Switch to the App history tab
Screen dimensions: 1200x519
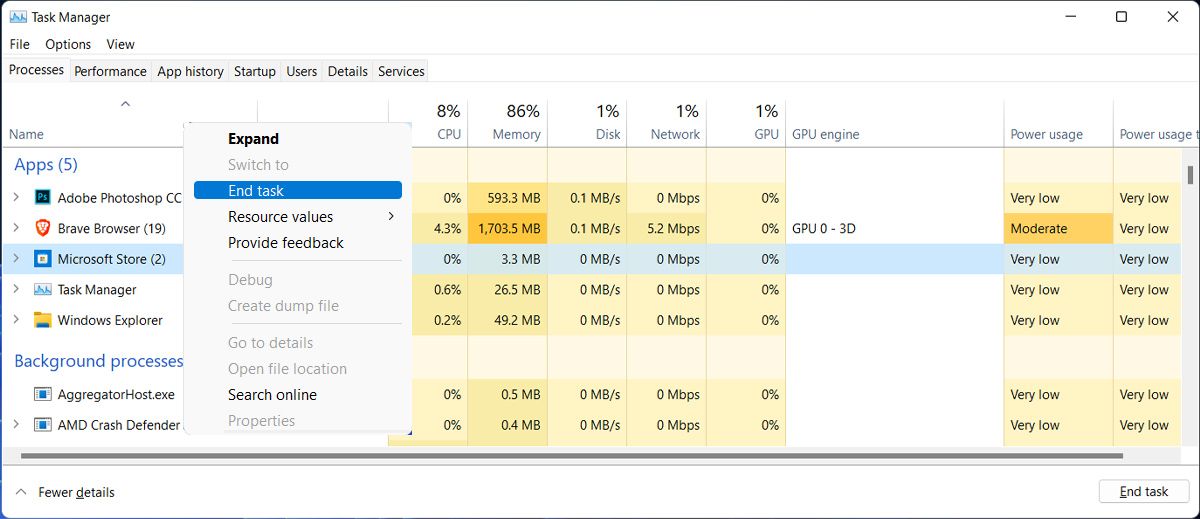click(x=190, y=71)
